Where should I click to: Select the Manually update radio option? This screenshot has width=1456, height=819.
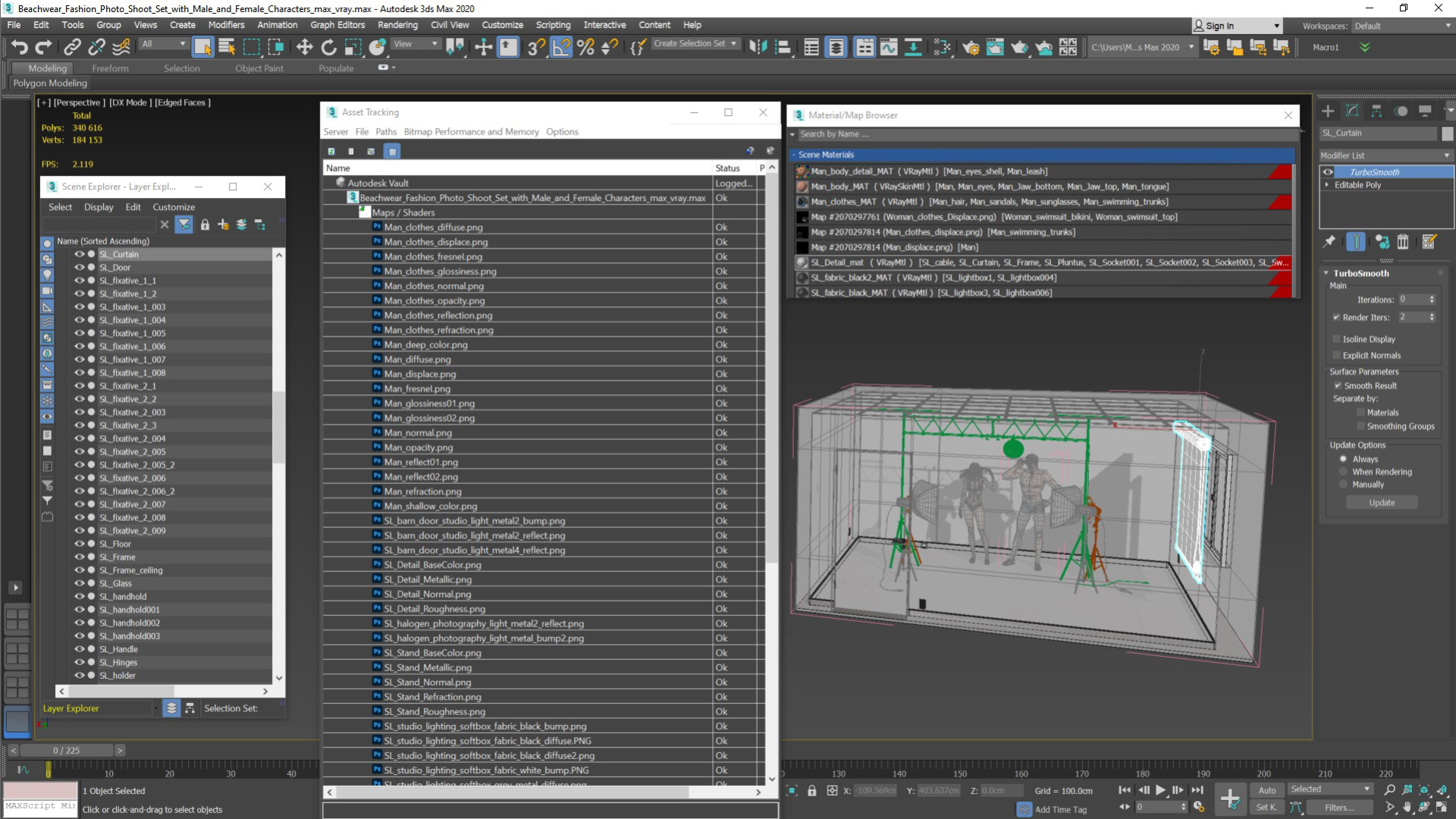[x=1343, y=485]
